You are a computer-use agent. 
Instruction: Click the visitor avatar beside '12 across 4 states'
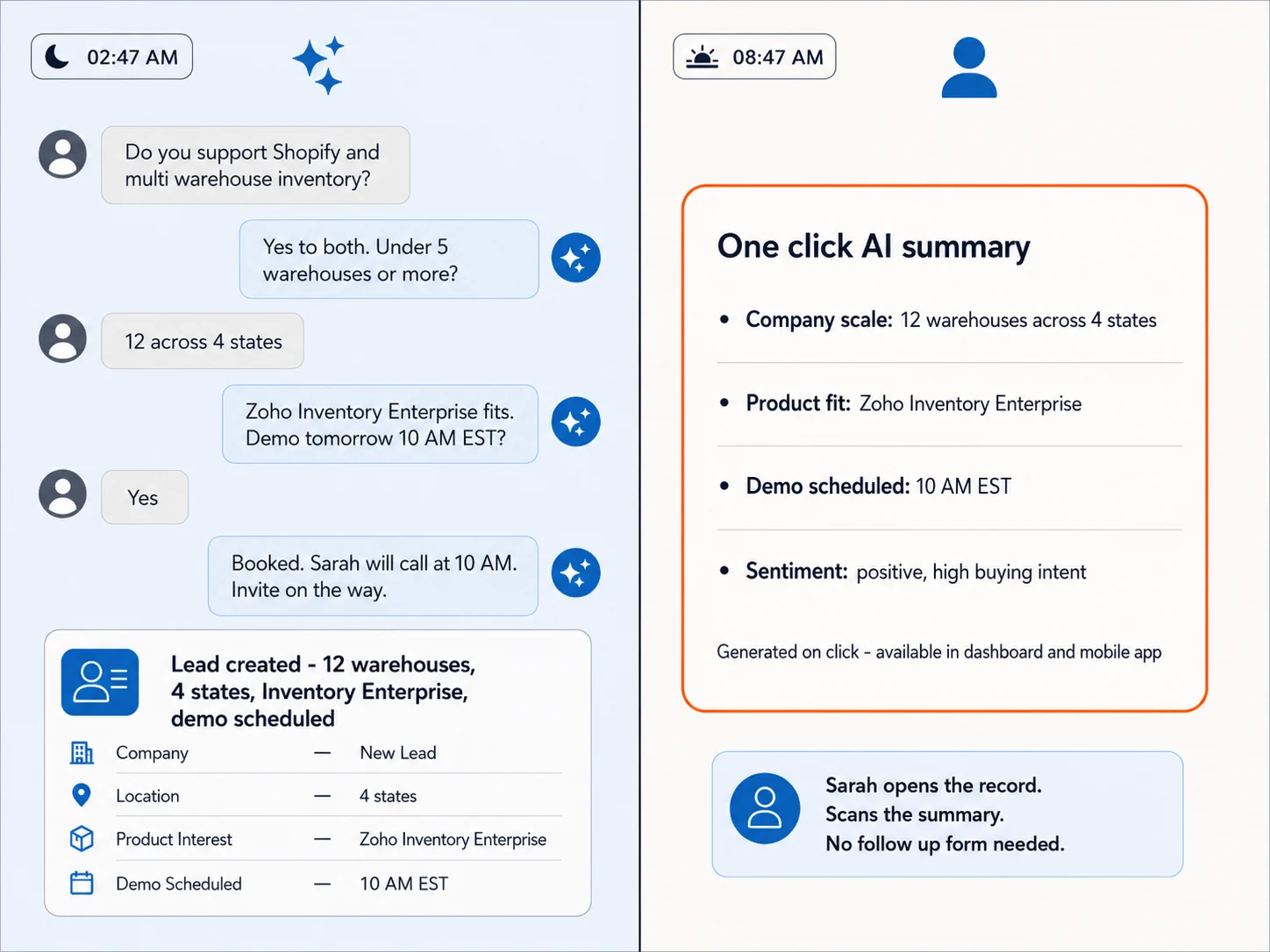[x=63, y=338]
